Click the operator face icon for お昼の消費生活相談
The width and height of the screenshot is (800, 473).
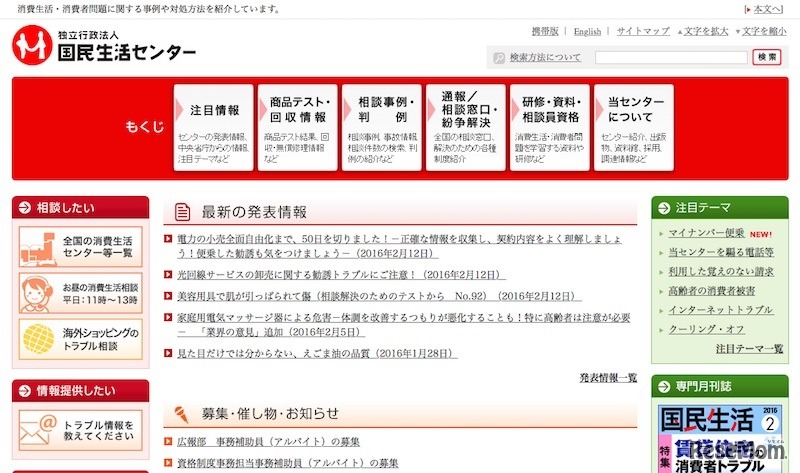(36, 293)
